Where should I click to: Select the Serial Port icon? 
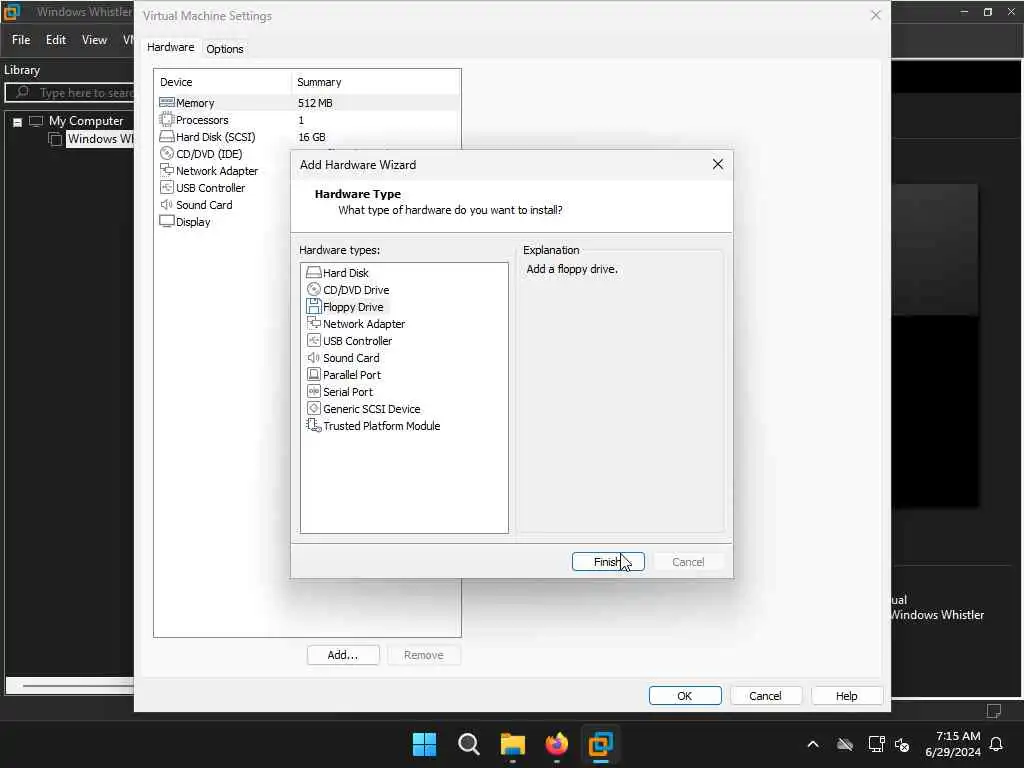click(x=313, y=391)
